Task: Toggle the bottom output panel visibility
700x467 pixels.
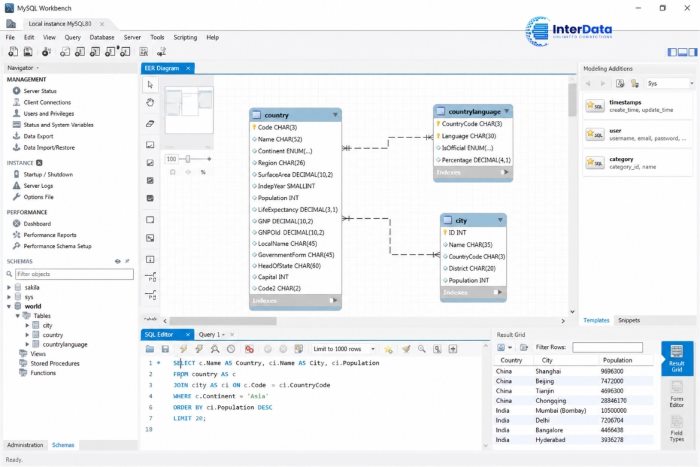Action: pyautogui.click(x=682, y=52)
